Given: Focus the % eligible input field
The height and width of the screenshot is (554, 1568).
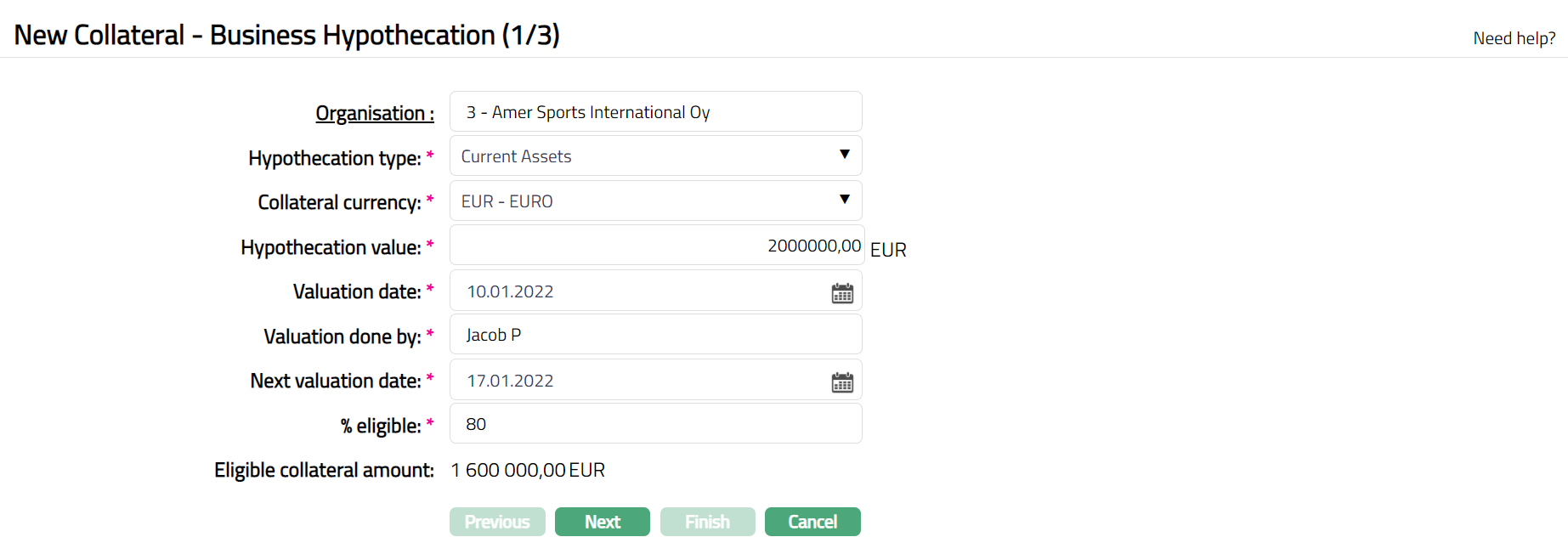Looking at the screenshot, I should coord(655,424).
